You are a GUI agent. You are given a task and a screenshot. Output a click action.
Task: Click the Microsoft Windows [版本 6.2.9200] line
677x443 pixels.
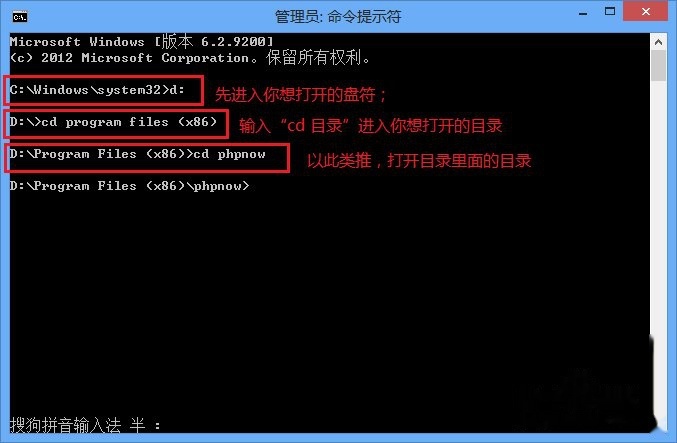click(x=142, y=41)
